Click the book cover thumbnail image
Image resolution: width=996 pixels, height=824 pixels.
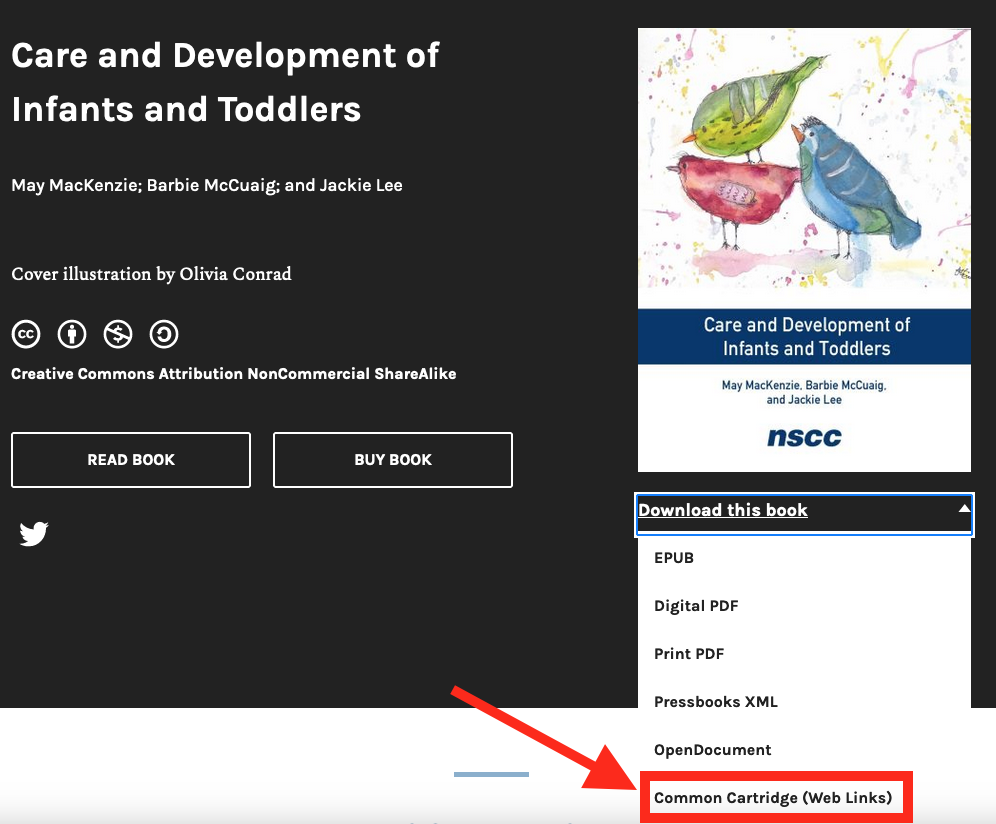click(x=804, y=250)
